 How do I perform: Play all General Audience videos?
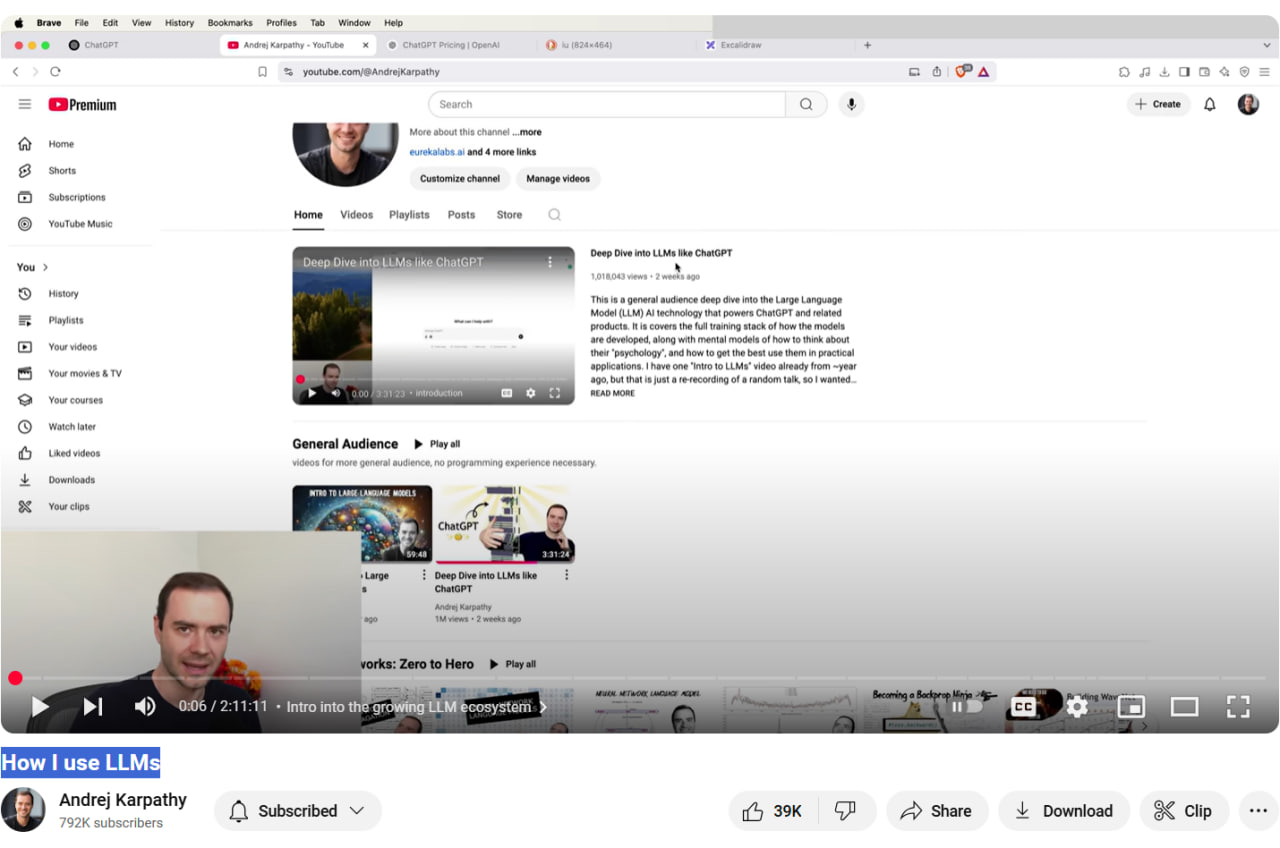pos(437,444)
